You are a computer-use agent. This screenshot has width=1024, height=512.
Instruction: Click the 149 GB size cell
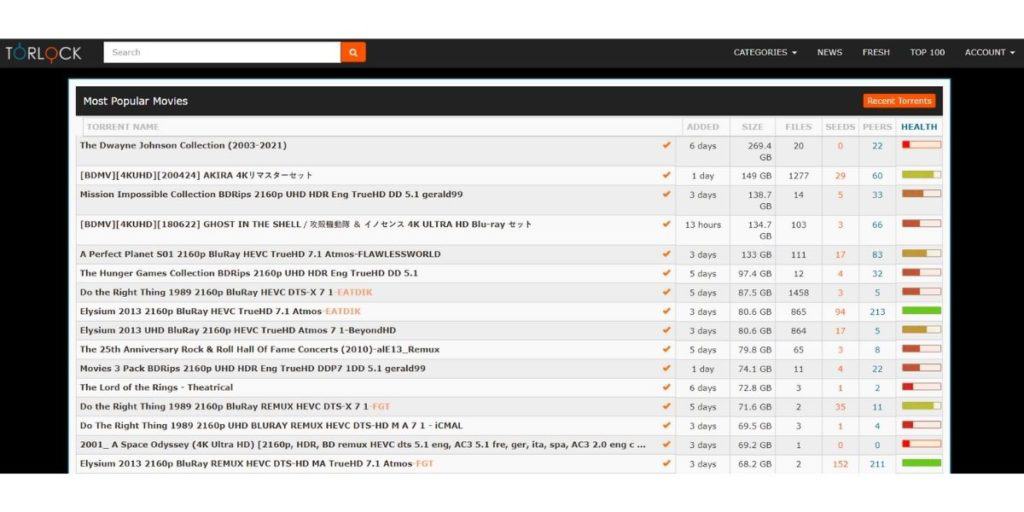coord(756,176)
